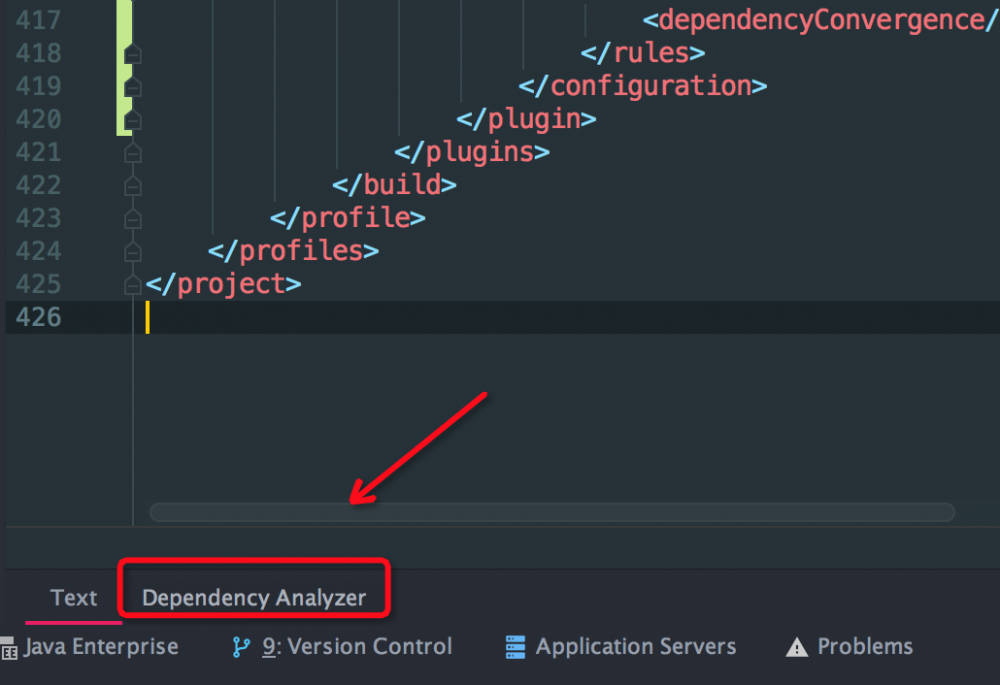
Task: Switch to the Text editor tab
Action: click(74, 598)
